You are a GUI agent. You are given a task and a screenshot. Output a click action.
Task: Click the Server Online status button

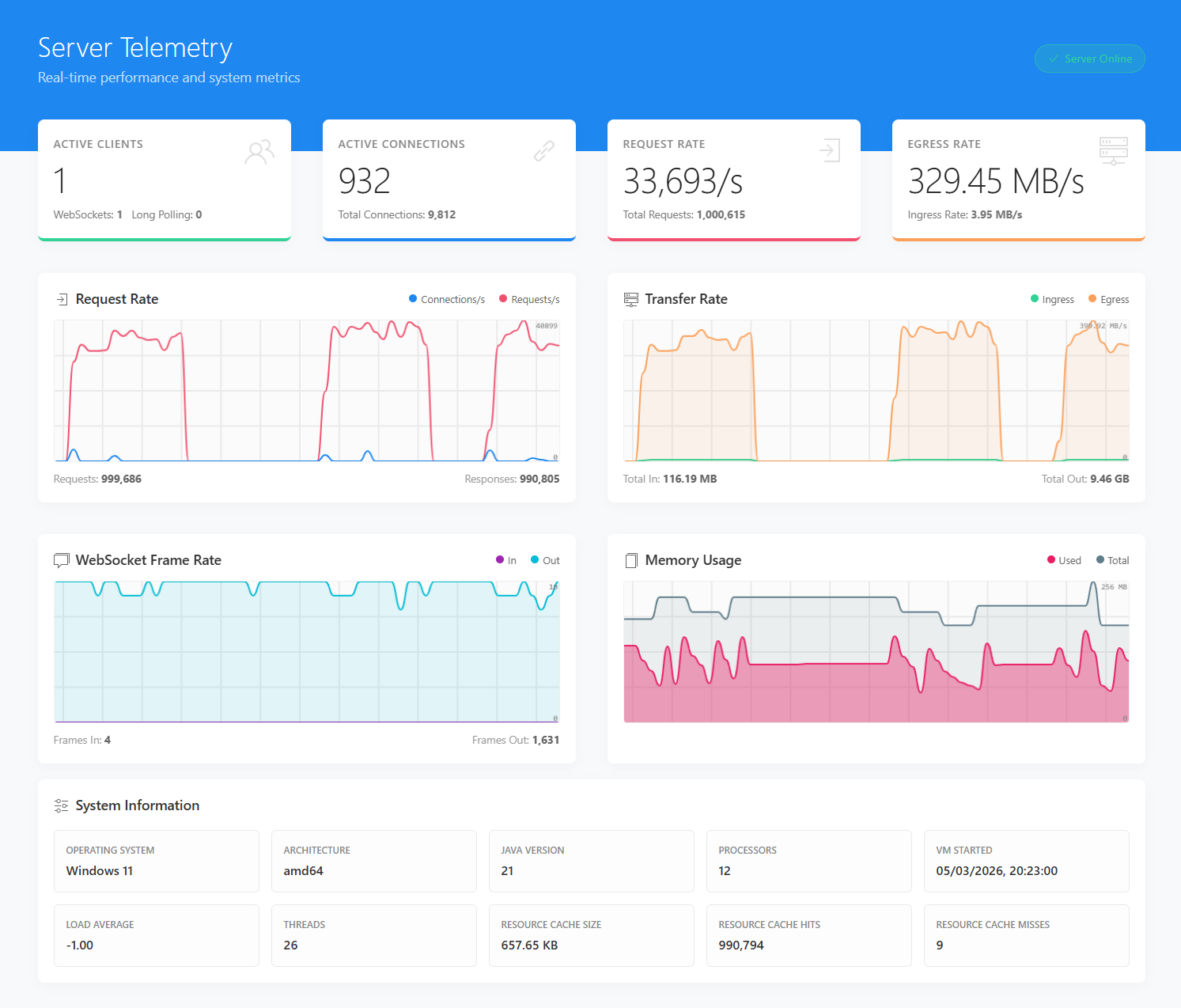(1089, 59)
